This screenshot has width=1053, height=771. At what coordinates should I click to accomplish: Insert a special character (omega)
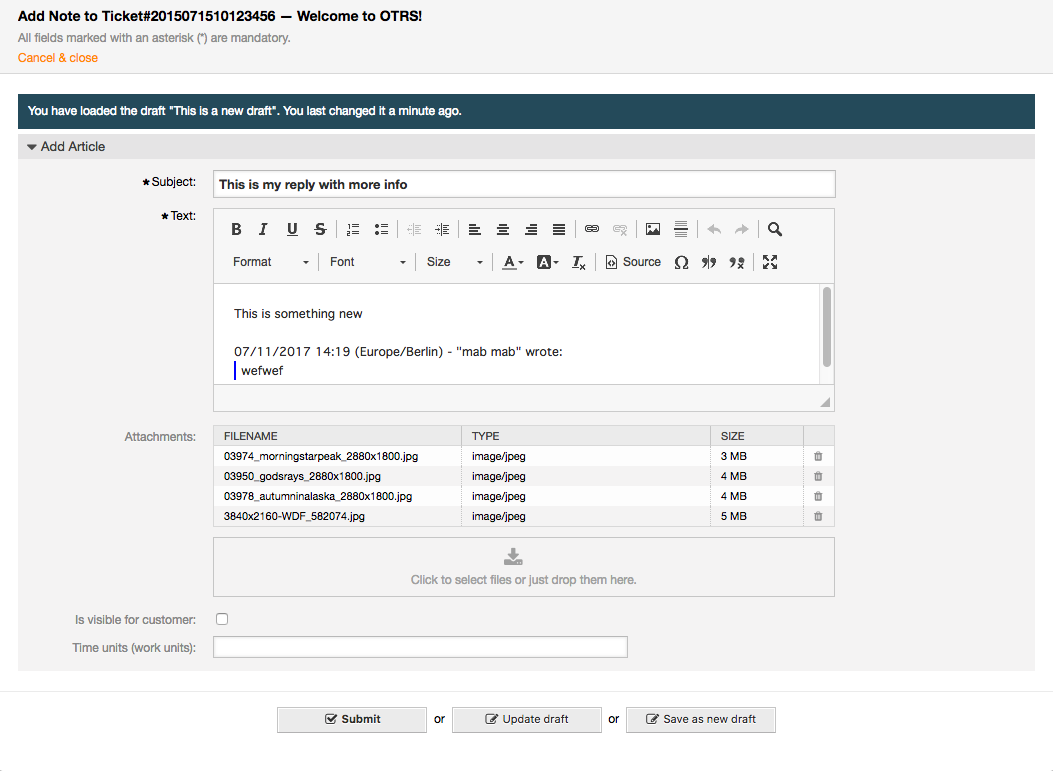click(x=681, y=262)
